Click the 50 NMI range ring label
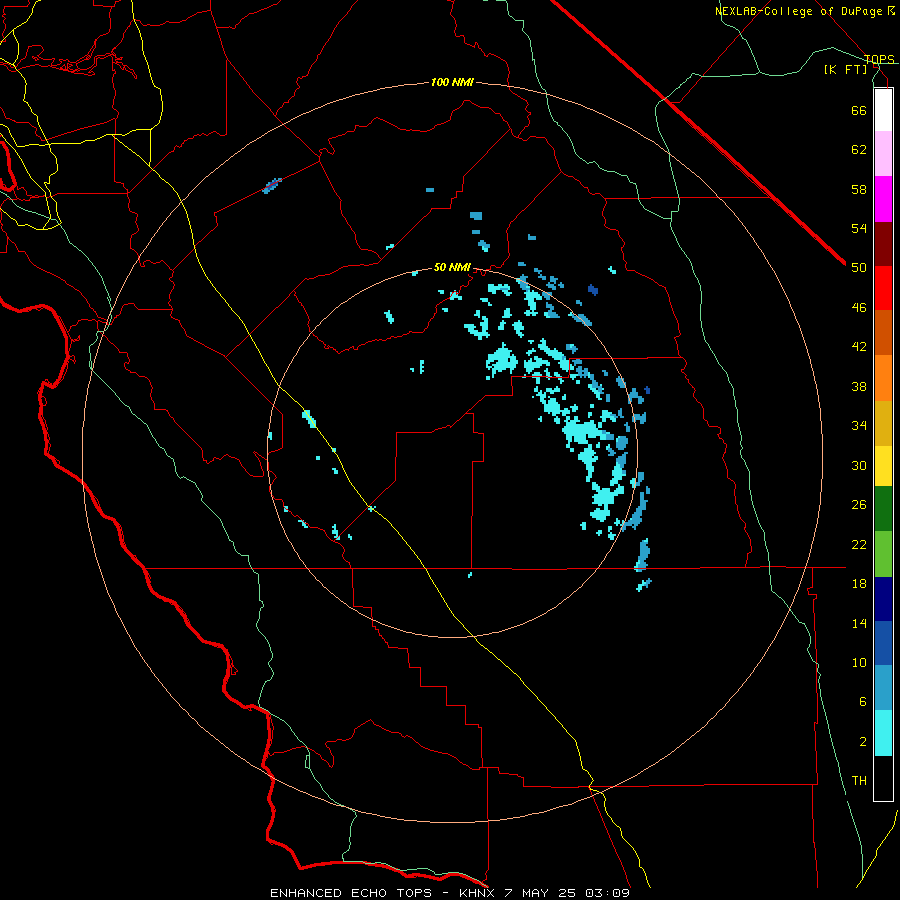900x900 pixels. 452,267
